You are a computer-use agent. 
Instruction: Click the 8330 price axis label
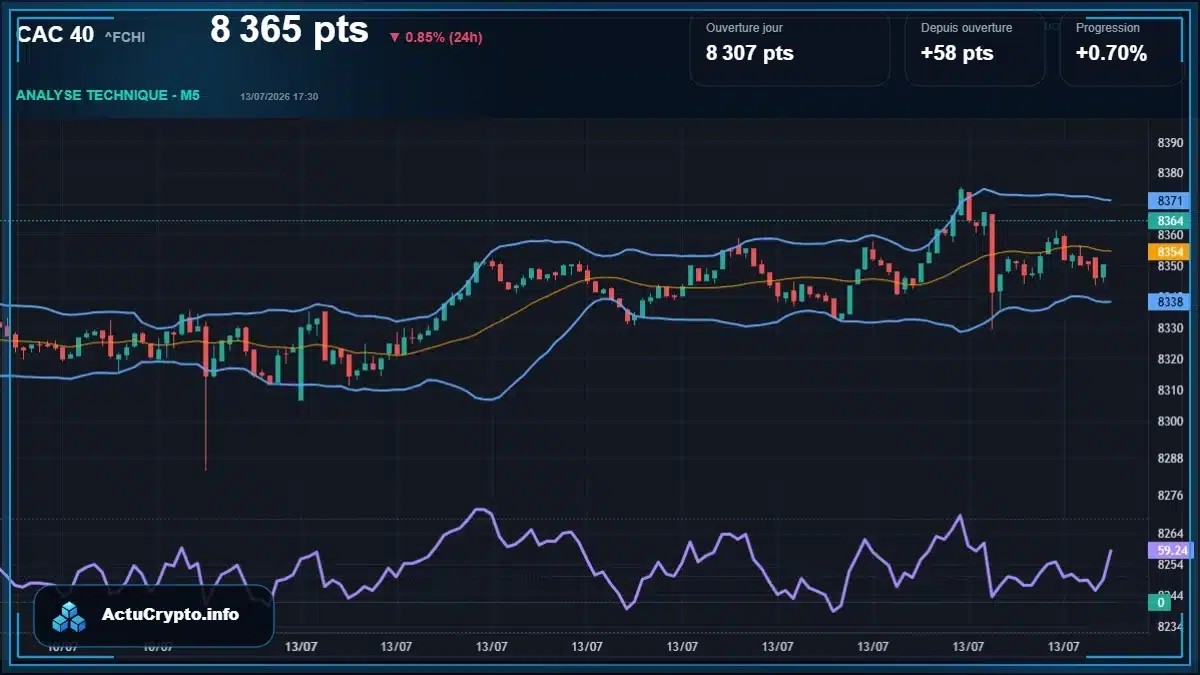click(1170, 328)
